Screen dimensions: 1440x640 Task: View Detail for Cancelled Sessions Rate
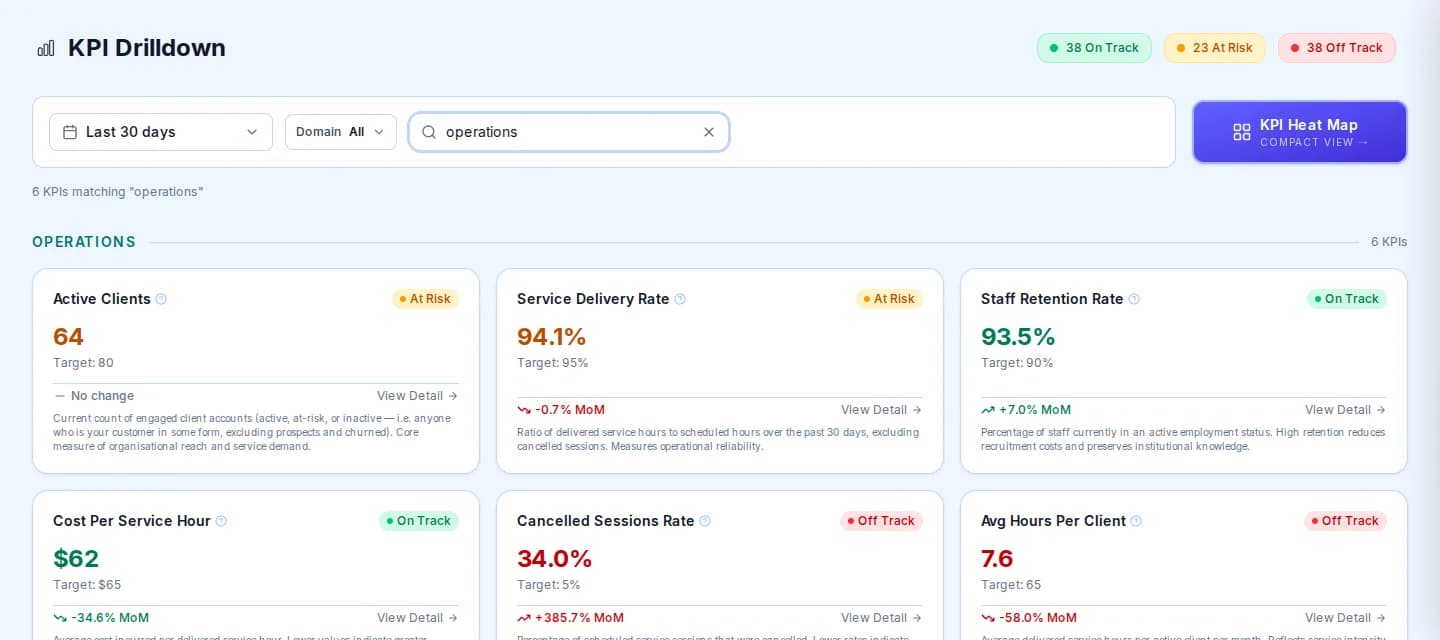tap(881, 618)
